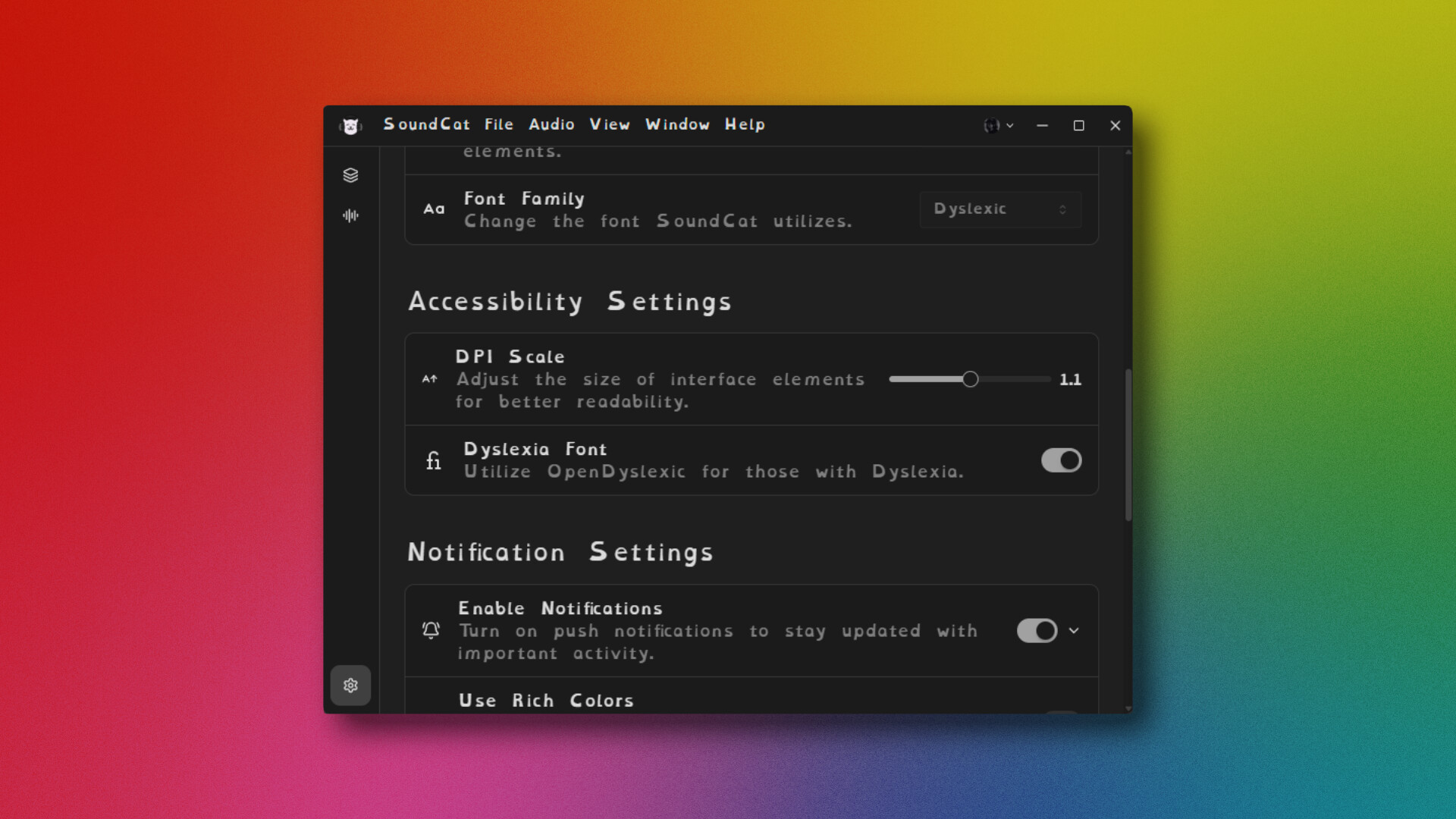Open the Help menu
1456x819 pixels.
pyautogui.click(x=744, y=124)
